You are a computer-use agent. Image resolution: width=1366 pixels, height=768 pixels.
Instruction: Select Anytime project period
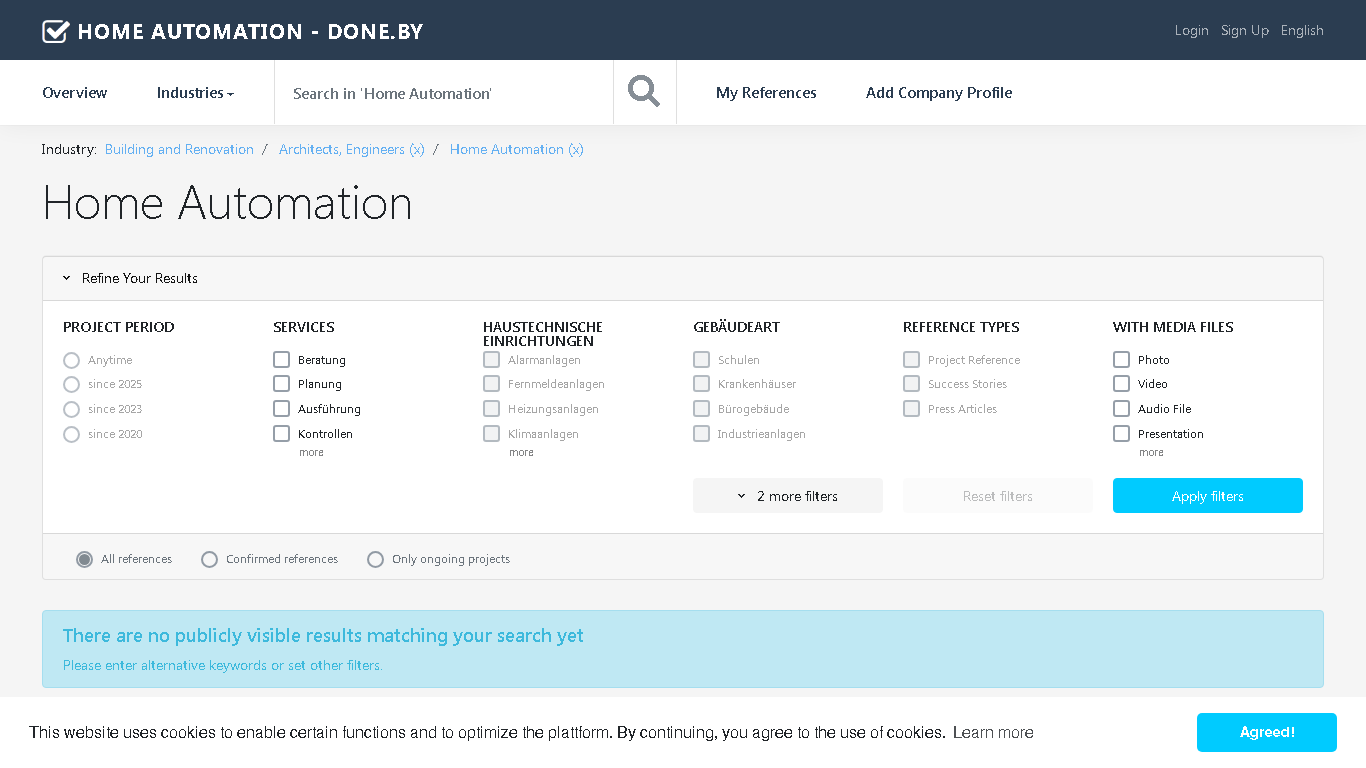pyautogui.click(x=71, y=360)
